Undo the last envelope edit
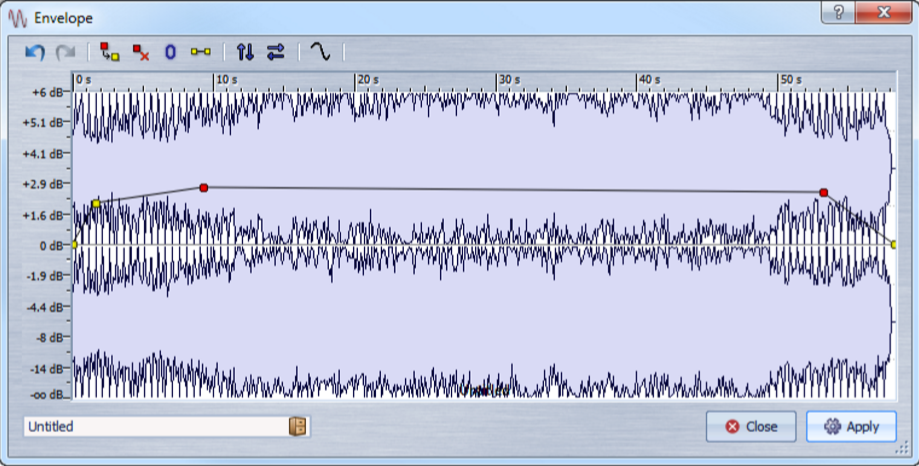The image size is (919, 466). (35, 53)
